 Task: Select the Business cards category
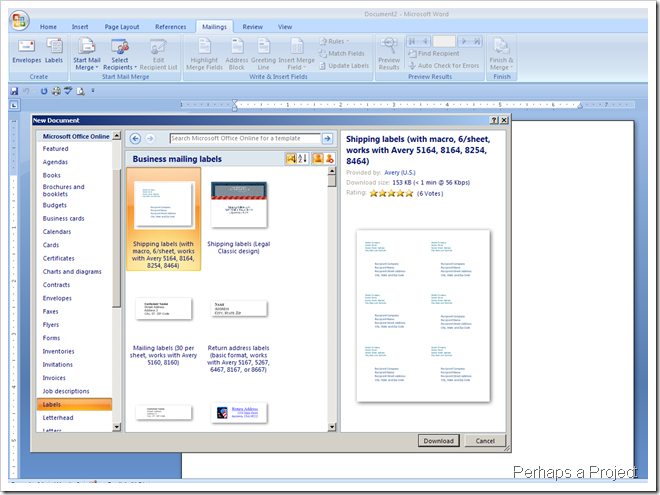click(63, 218)
